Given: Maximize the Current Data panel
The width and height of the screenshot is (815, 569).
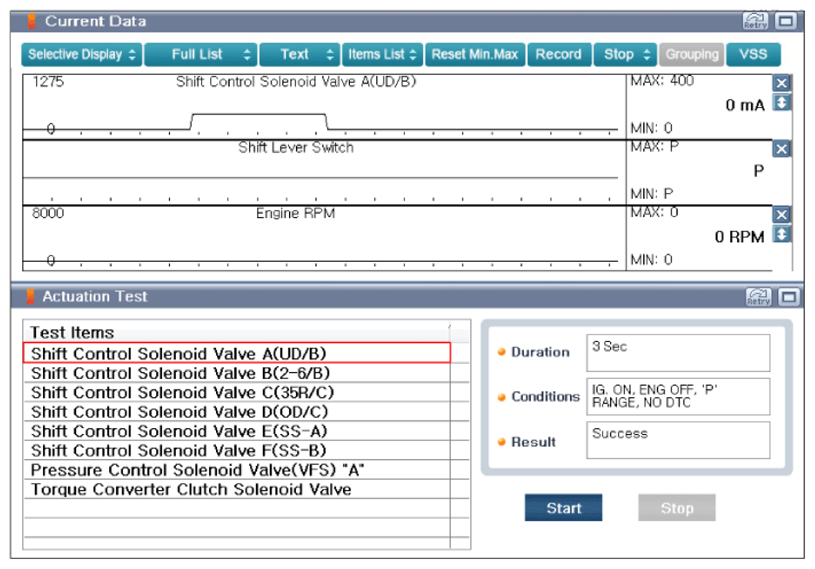Looking at the screenshot, I should point(786,21).
